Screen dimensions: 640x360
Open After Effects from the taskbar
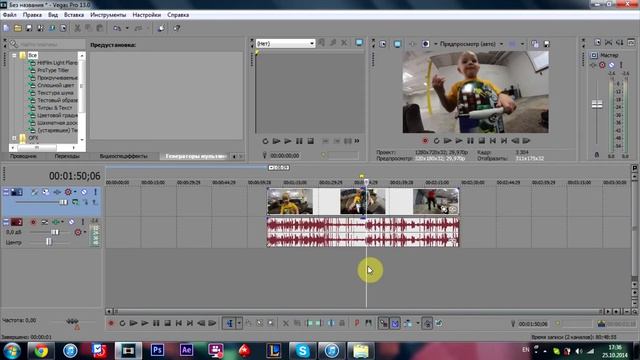(x=186, y=351)
